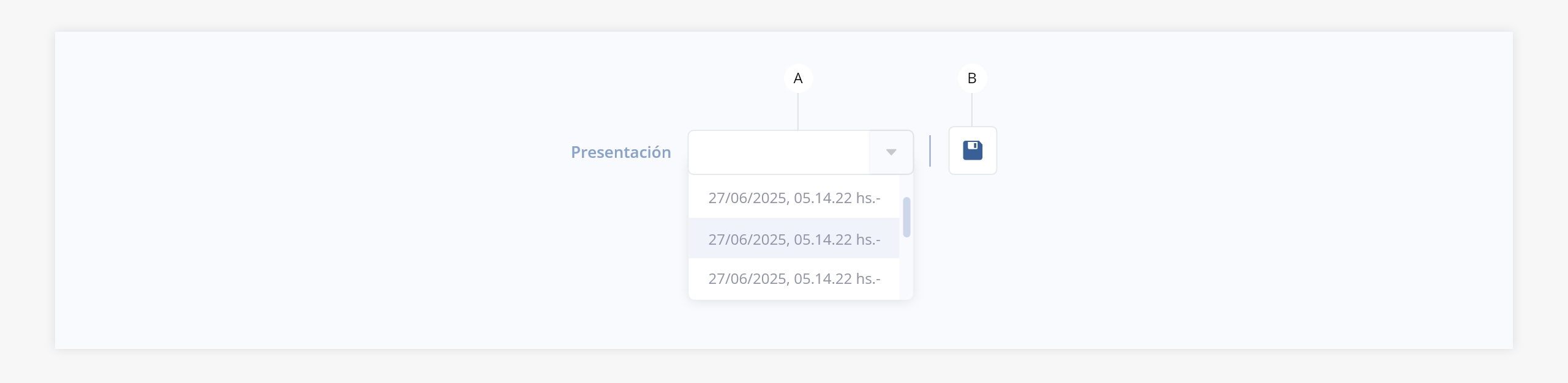
Task: Click connector line under marker B
Action: [x=971, y=110]
